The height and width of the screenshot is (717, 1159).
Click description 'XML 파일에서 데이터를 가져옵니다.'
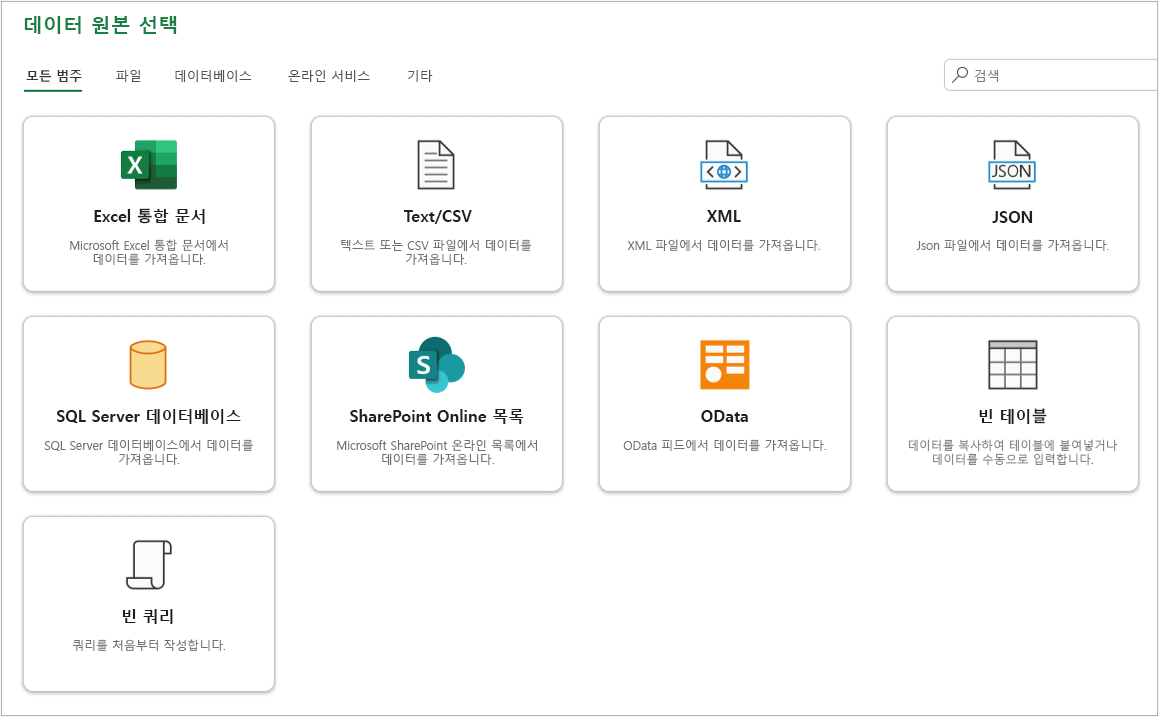pyautogui.click(x=724, y=245)
